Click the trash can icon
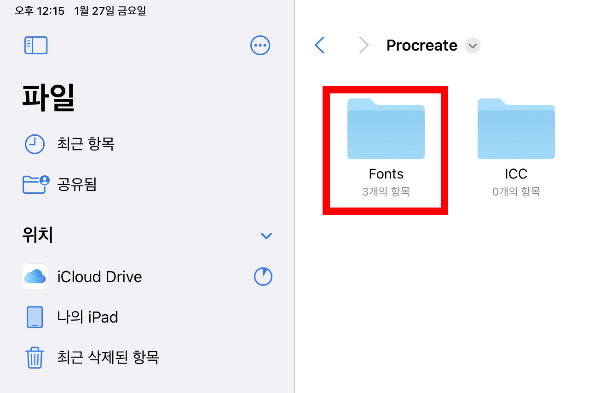Screen dimensions: 600x393 (x=34, y=357)
